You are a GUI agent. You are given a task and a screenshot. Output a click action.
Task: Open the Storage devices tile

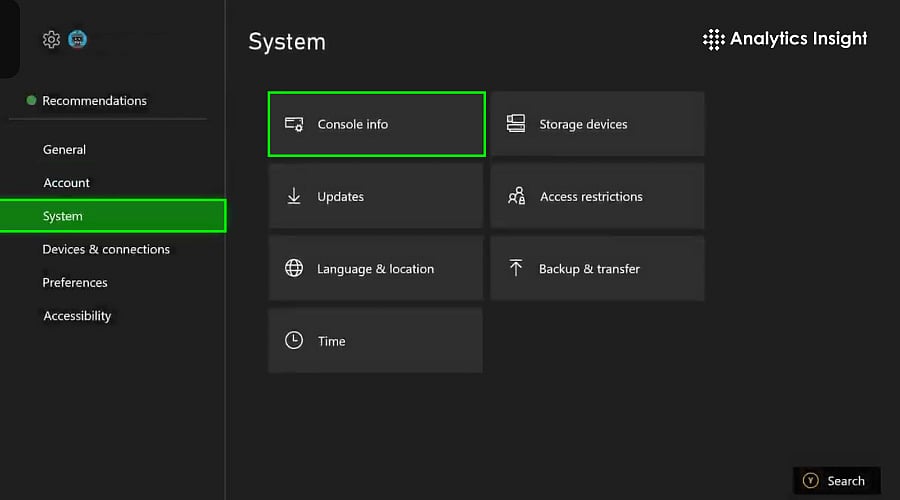coord(597,124)
